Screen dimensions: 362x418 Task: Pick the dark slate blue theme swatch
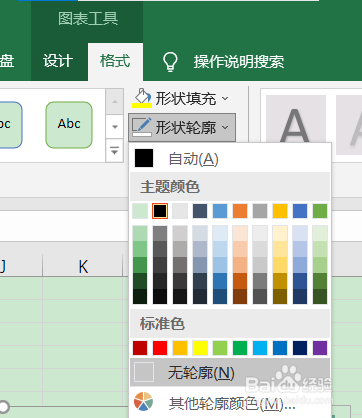(200, 211)
